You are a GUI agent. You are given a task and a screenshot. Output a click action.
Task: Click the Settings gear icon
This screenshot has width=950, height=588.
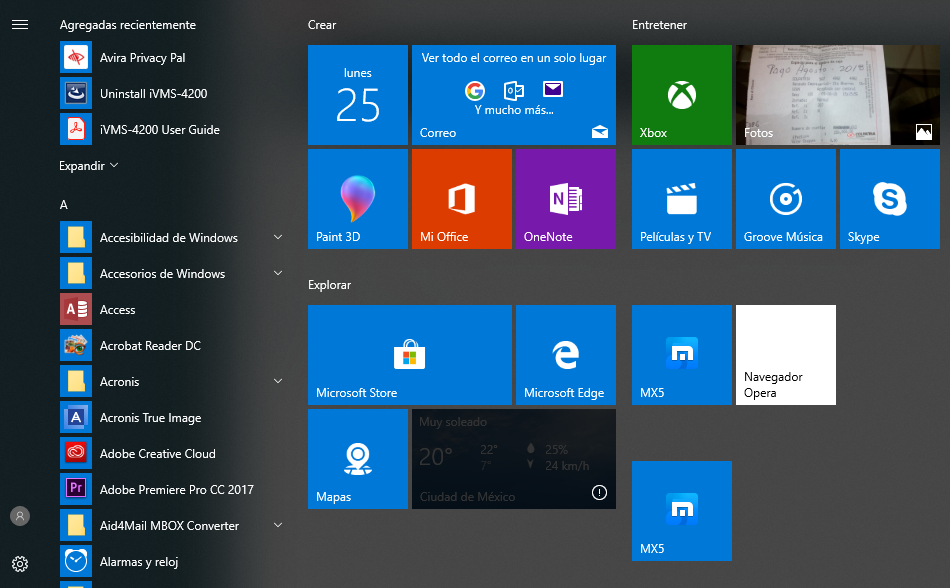tap(20, 563)
